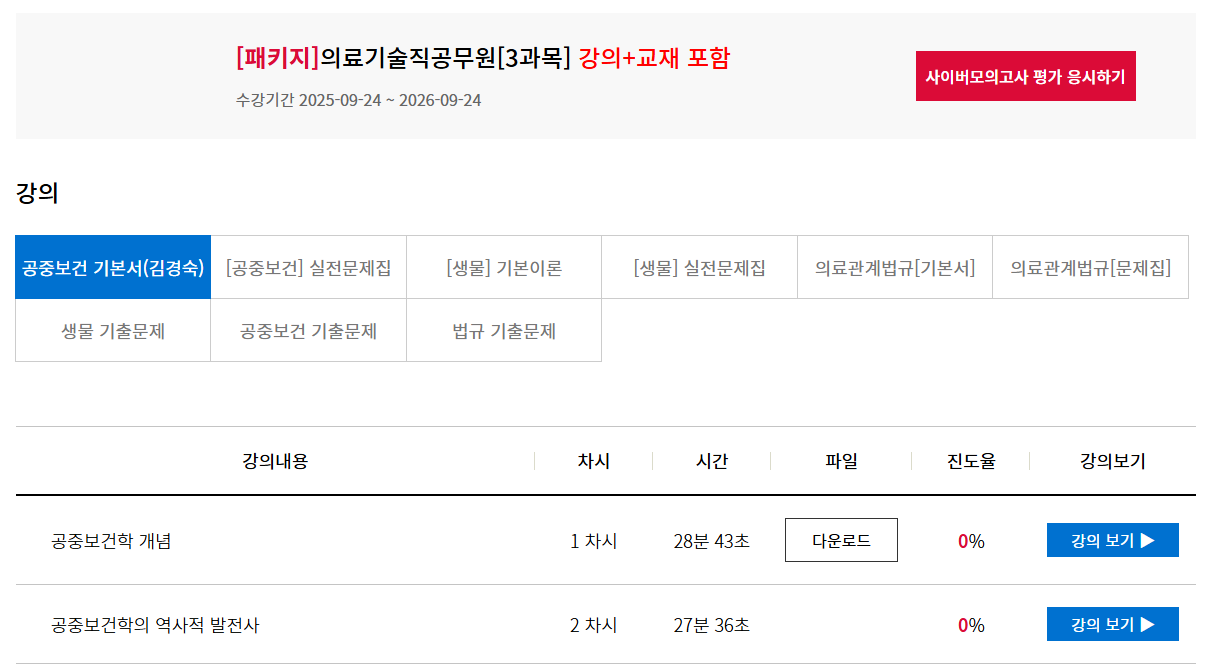This screenshot has width=1209, height=669.
Task: Select the 공중보건 기본서(김경숙) tab
Action: [x=113, y=268]
